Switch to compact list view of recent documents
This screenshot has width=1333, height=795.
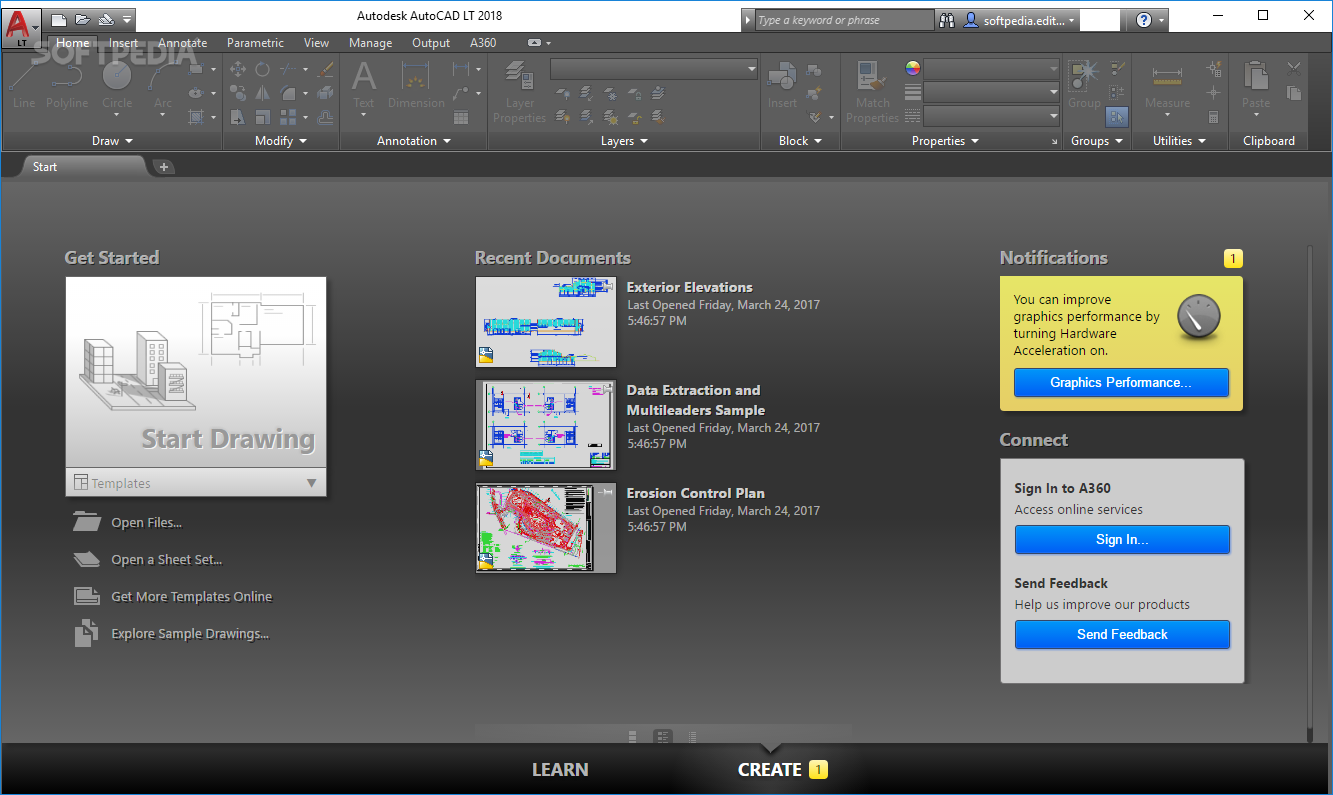click(x=690, y=737)
